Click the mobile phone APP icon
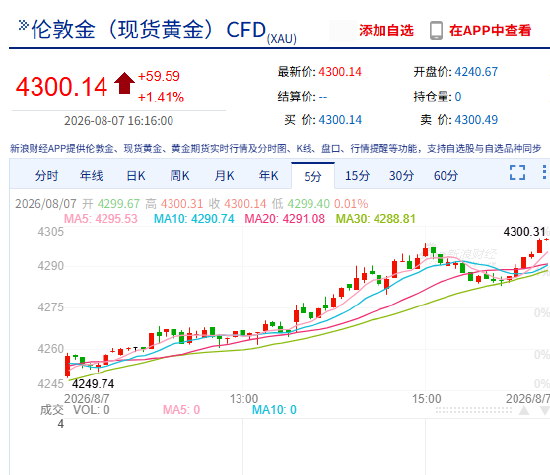Viewport: 550px width, 475px height. (x=436, y=31)
